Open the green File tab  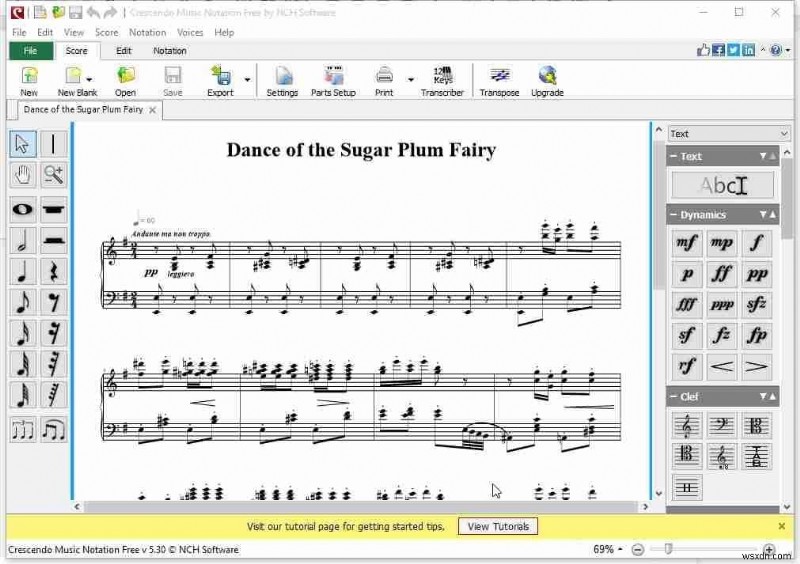click(x=31, y=51)
